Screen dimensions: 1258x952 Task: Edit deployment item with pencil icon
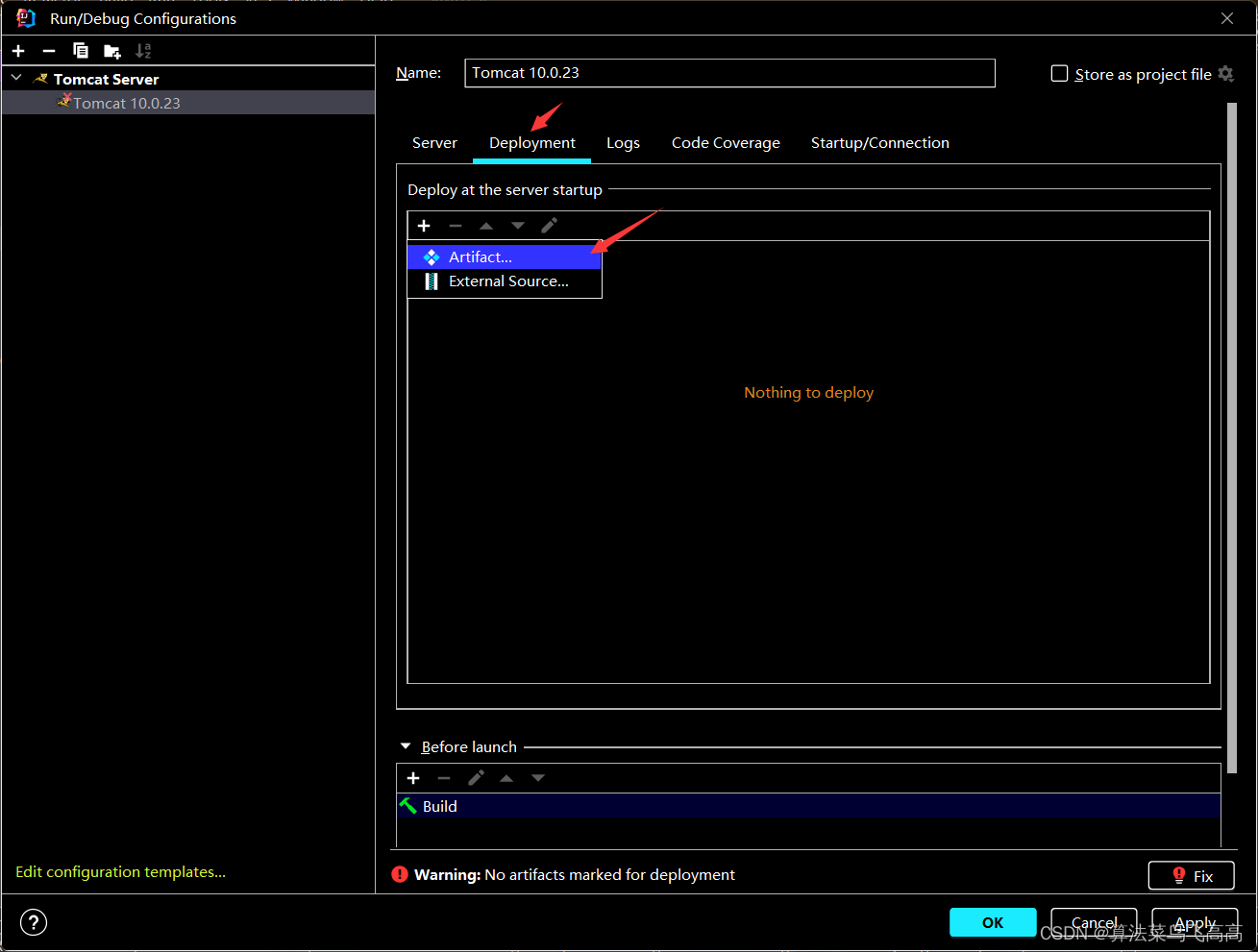click(x=550, y=226)
